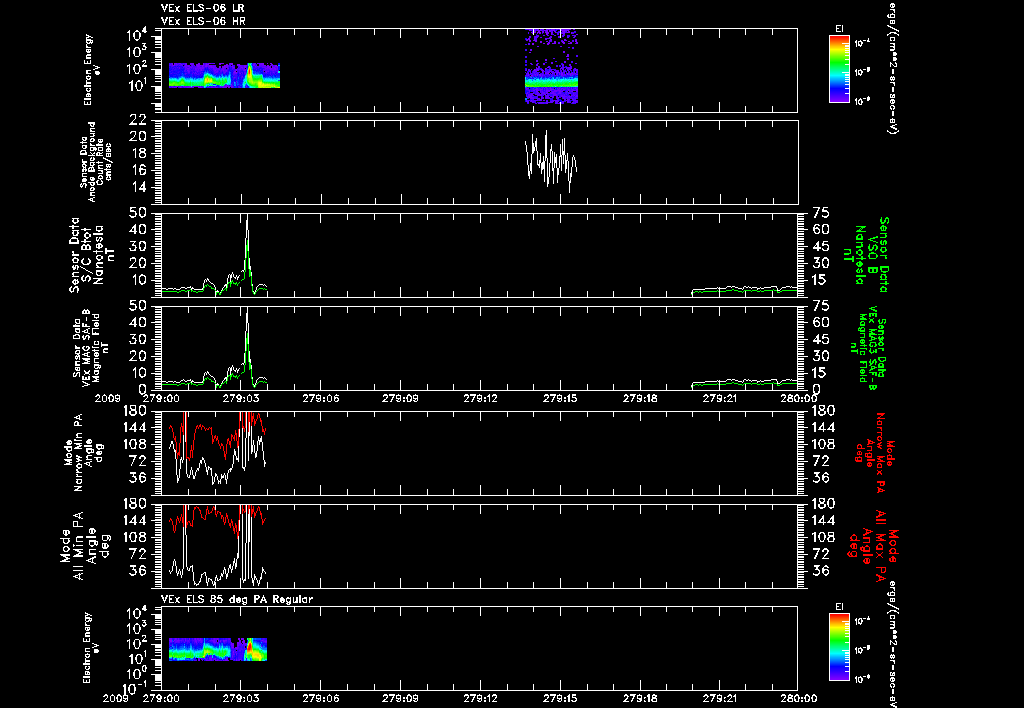Click the red Narrow Max PA trace line
1024x708 pixels.
pos(206,428)
